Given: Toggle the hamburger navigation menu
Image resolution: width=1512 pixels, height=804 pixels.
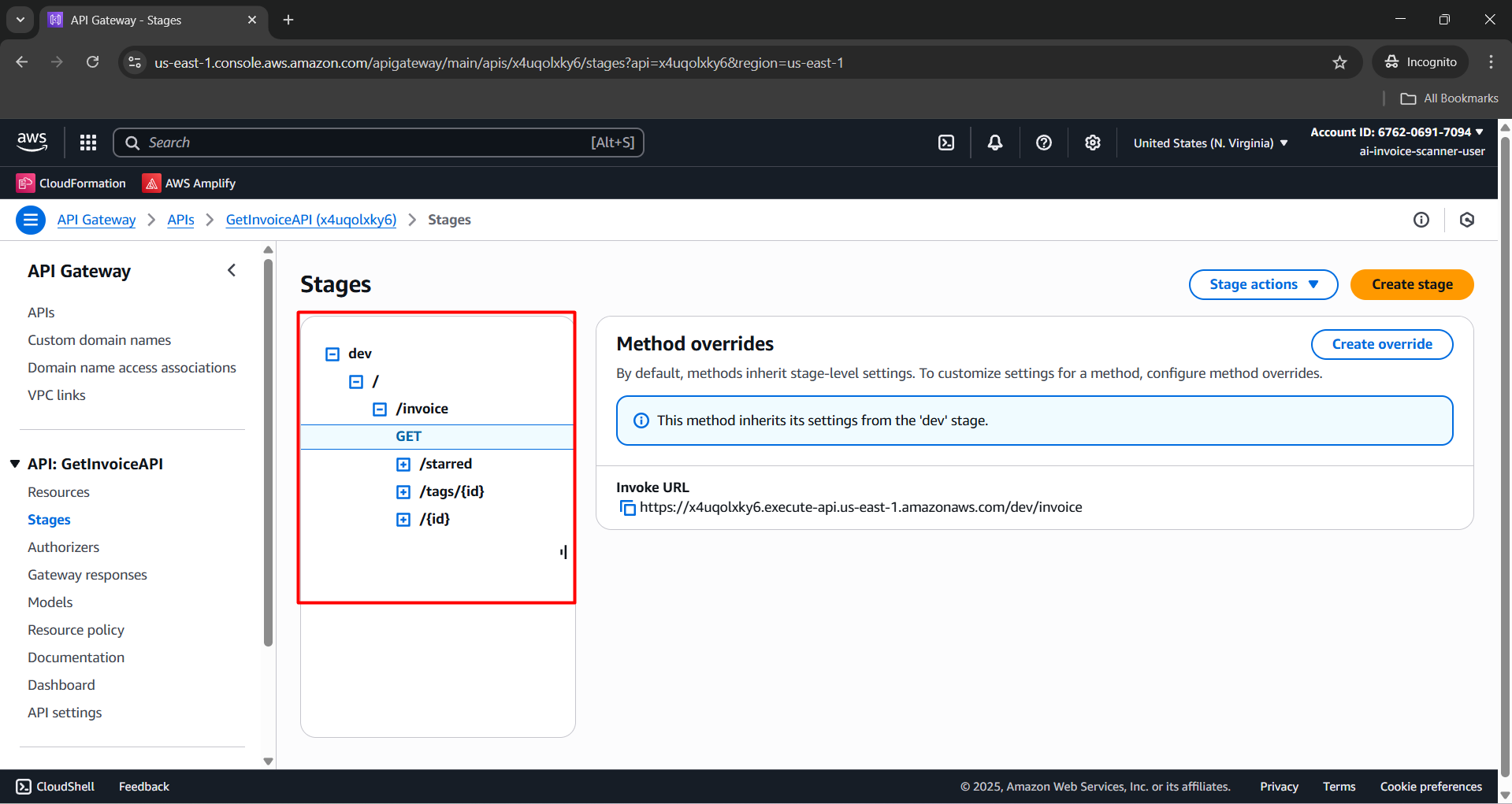Looking at the screenshot, I should tap(31, 220).
